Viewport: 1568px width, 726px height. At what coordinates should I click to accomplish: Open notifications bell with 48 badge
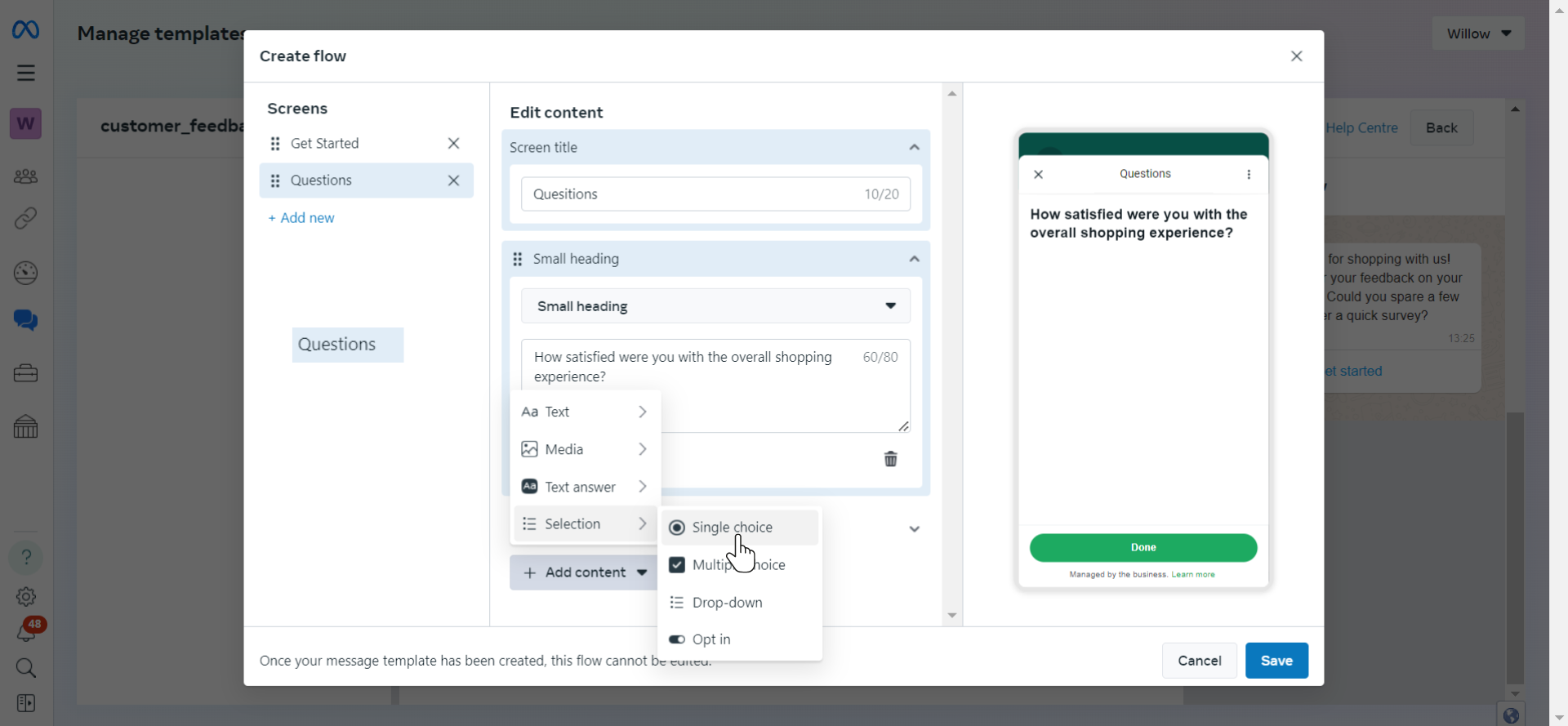pyautogui.click(x=27, y=630)
